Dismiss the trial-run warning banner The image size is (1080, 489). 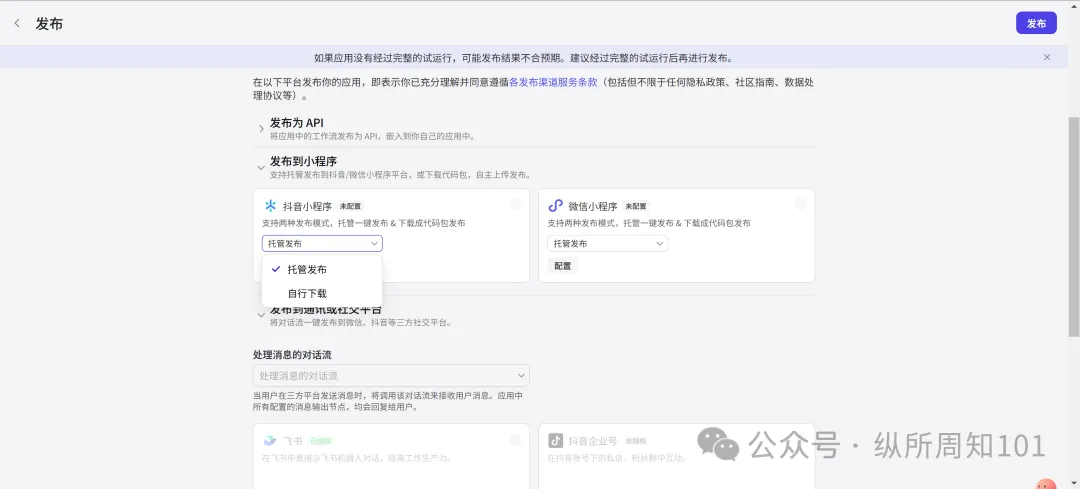tap(1047, 57)
